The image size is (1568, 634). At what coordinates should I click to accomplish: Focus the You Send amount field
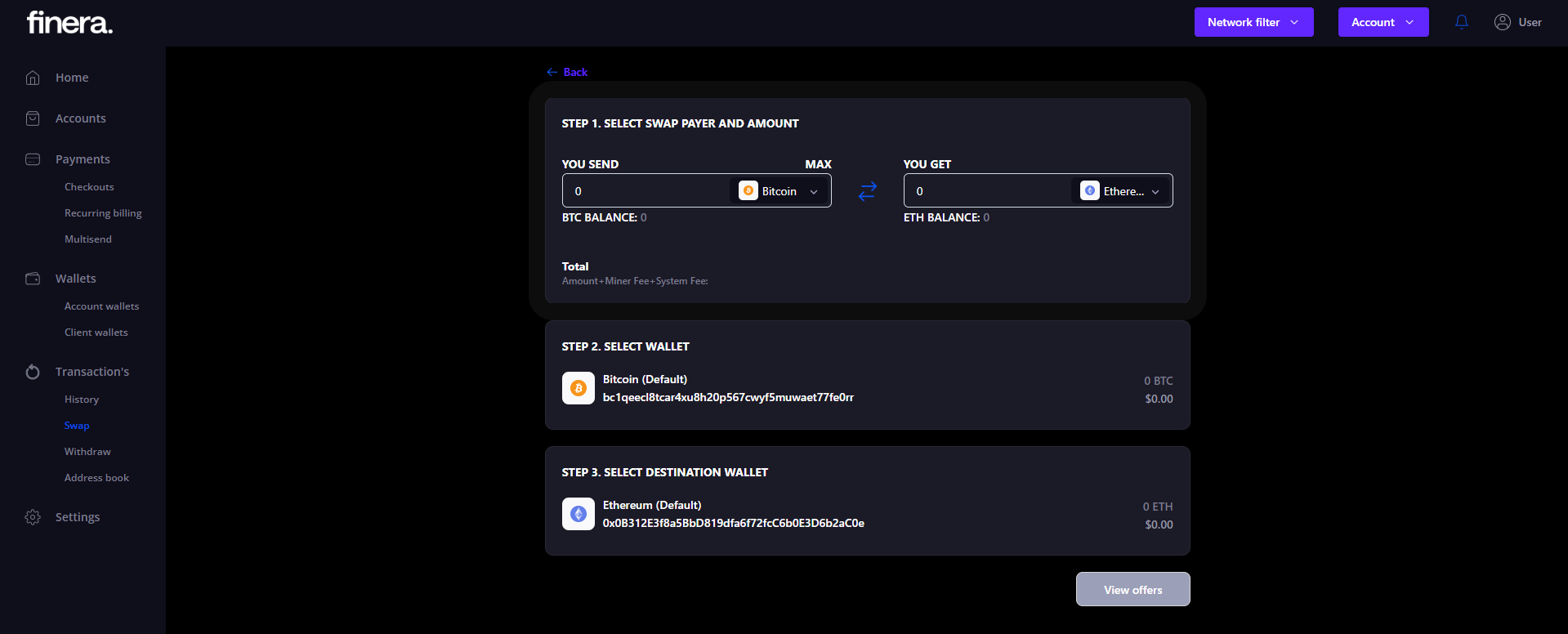(646, 191)
